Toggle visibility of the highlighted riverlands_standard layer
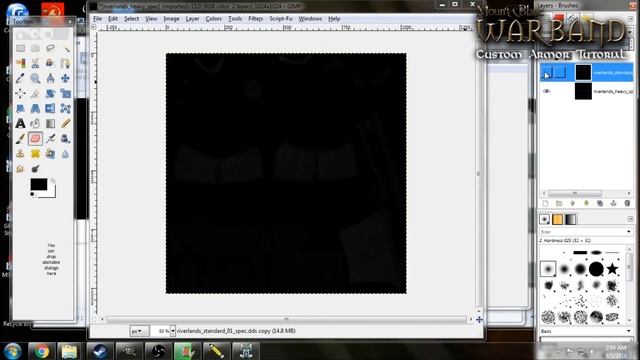This screenshot has width=640, height=360. click(547, 73)
